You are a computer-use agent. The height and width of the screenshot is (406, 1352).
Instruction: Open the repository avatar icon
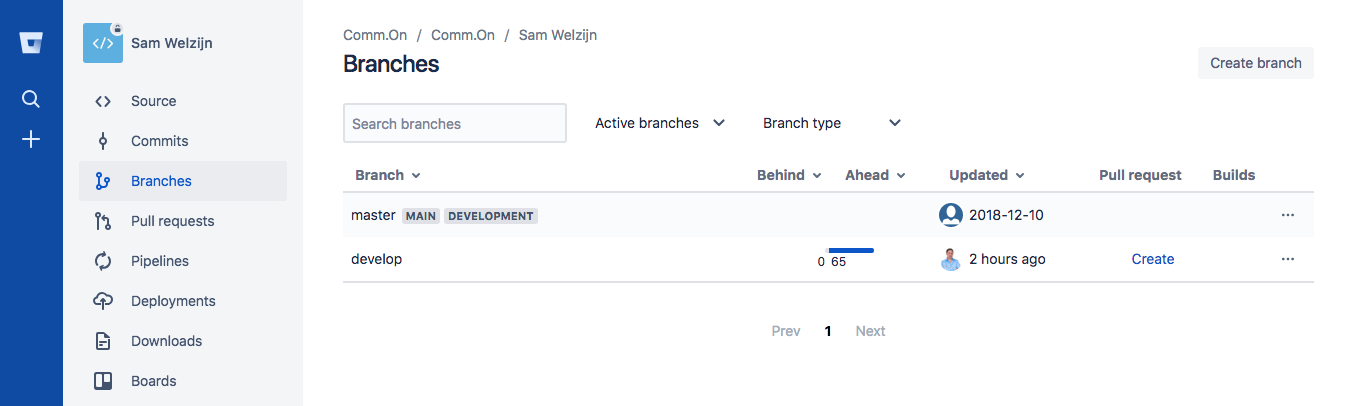tap(103, 43)
